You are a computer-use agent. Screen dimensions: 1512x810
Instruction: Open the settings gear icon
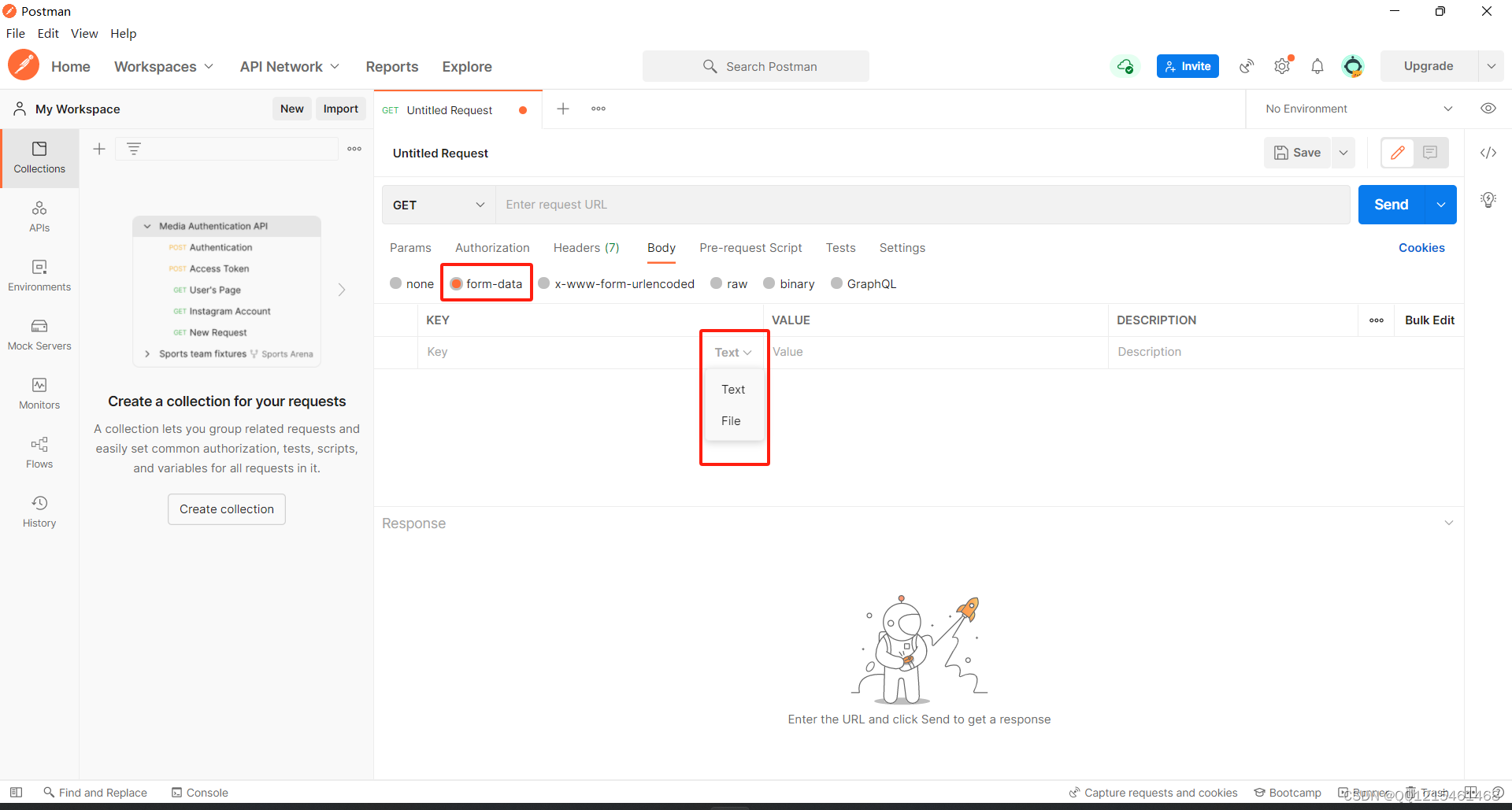tap(1283, 66)
